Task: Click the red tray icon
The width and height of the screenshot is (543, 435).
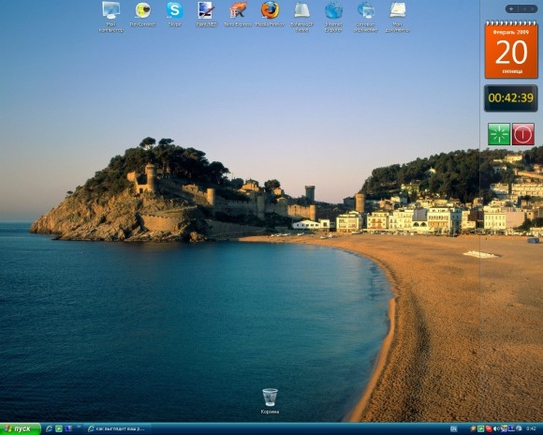Action: coord(489,429)
